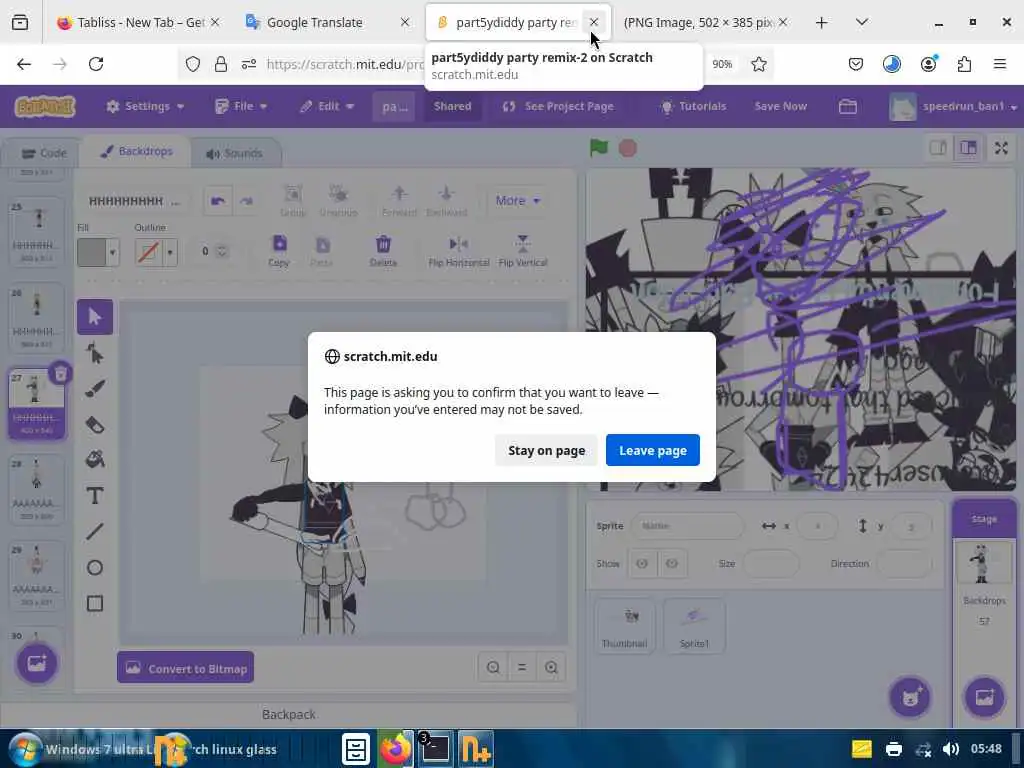
Task: Click Convert to Bitmap button
Action: [x=185, y=667]
